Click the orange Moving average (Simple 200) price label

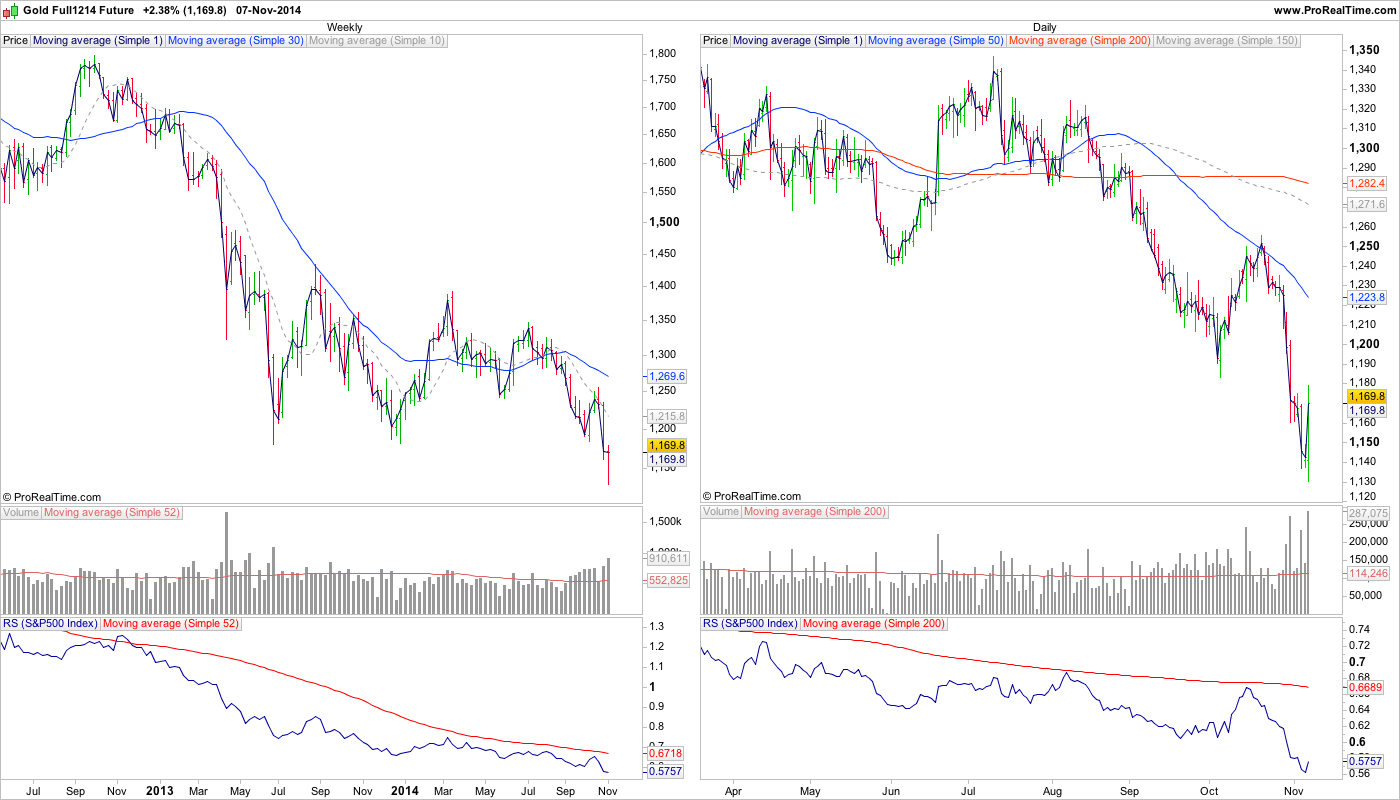click(x=1080, y=41)
